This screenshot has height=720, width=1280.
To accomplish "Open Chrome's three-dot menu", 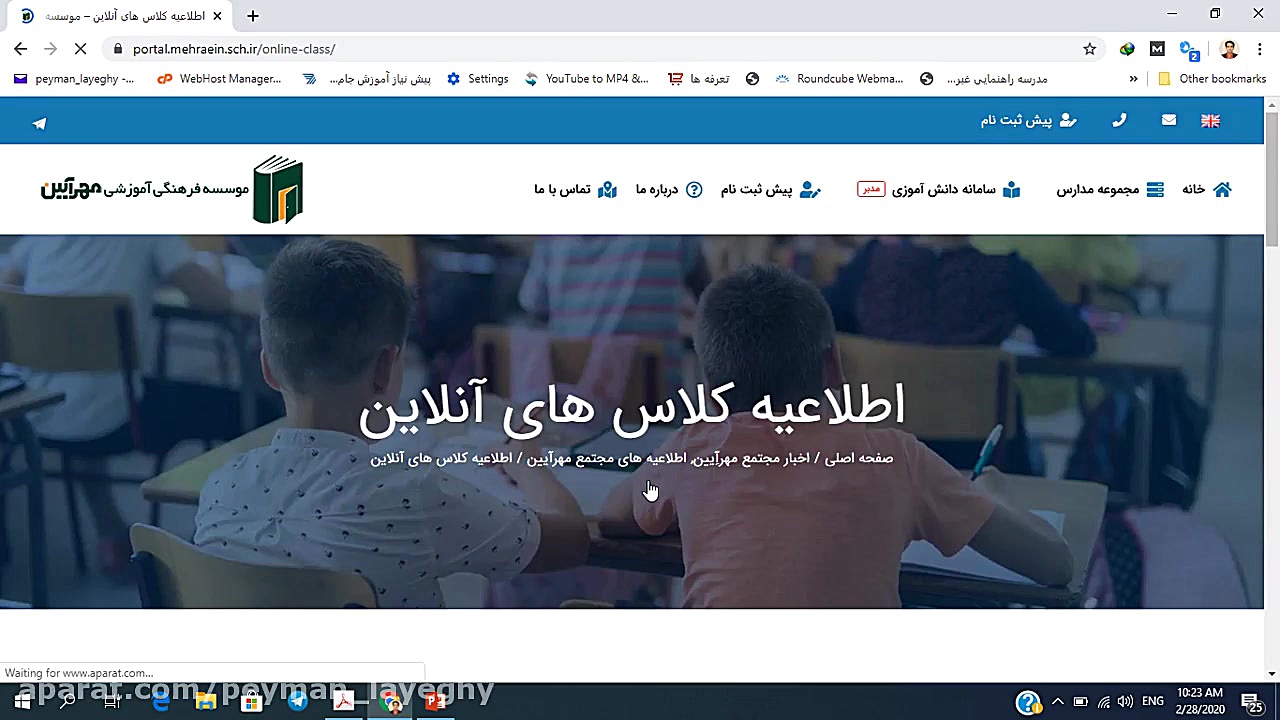I will coord(1259,48).
